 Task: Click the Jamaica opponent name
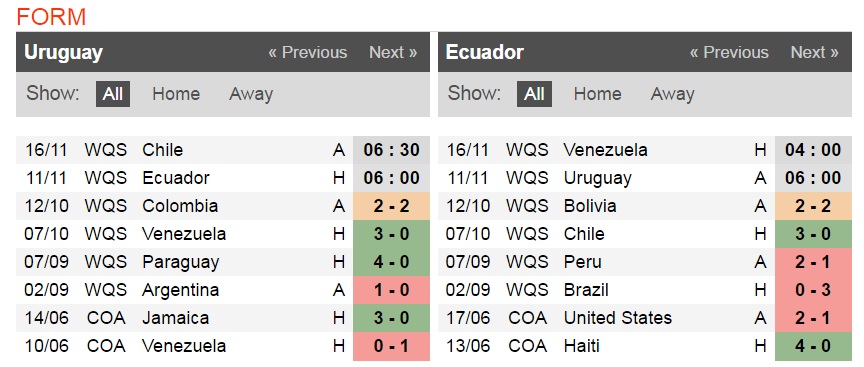[x=175, y=318]
